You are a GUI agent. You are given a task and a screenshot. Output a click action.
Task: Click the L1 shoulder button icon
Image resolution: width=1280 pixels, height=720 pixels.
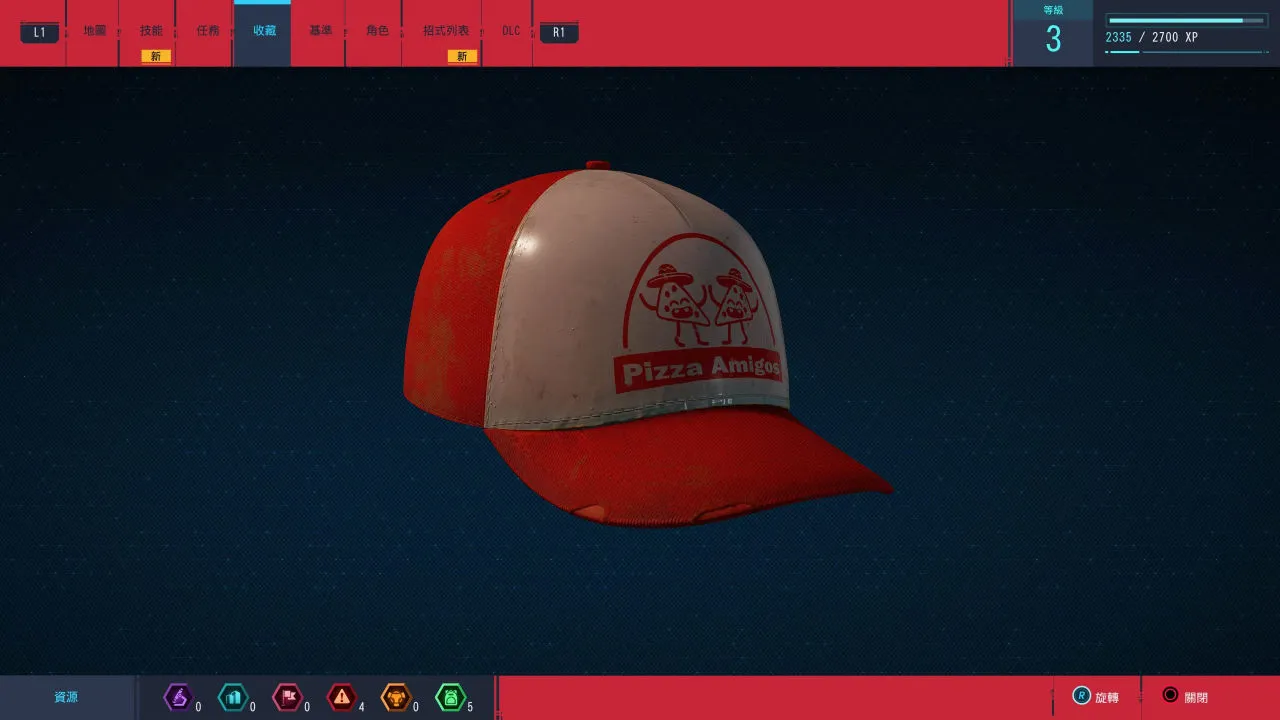point(39,32)
